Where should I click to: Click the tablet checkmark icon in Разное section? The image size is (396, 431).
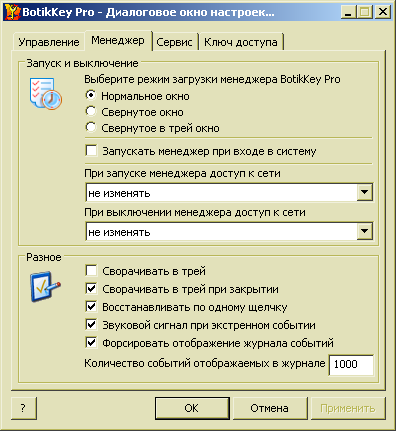45,287
